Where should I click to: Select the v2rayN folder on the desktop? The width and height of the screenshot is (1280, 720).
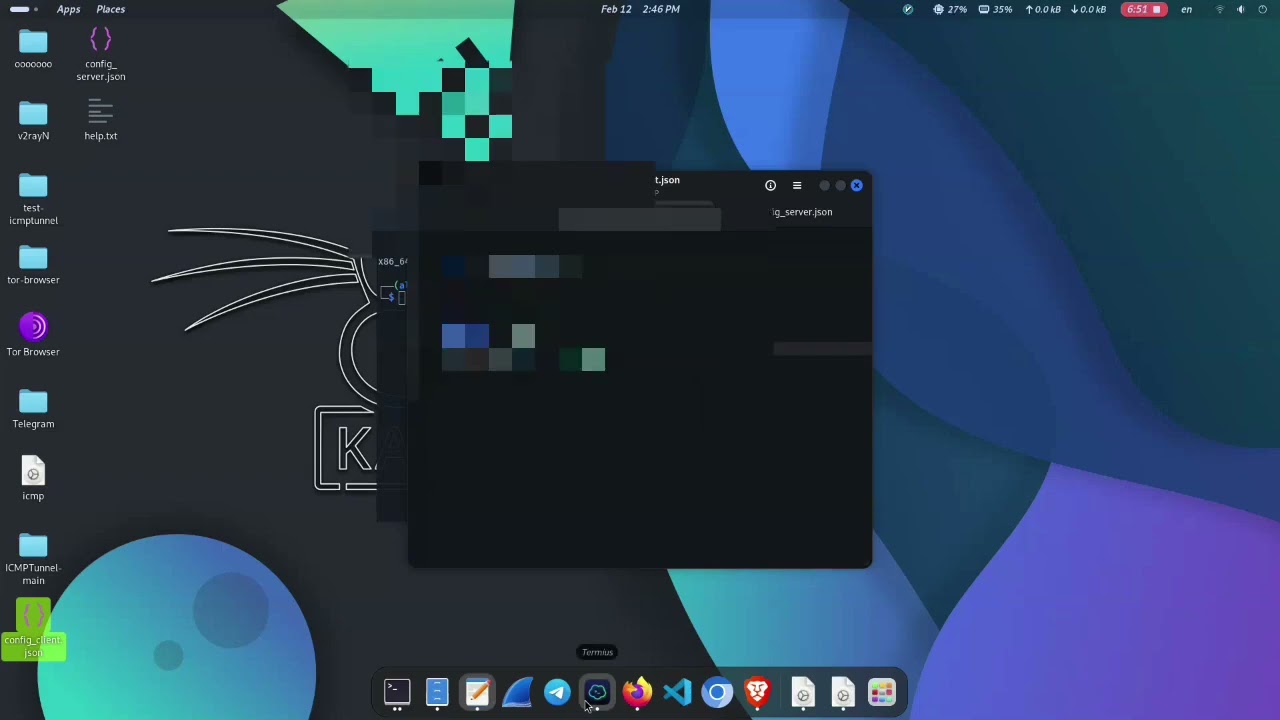(33, 120)
